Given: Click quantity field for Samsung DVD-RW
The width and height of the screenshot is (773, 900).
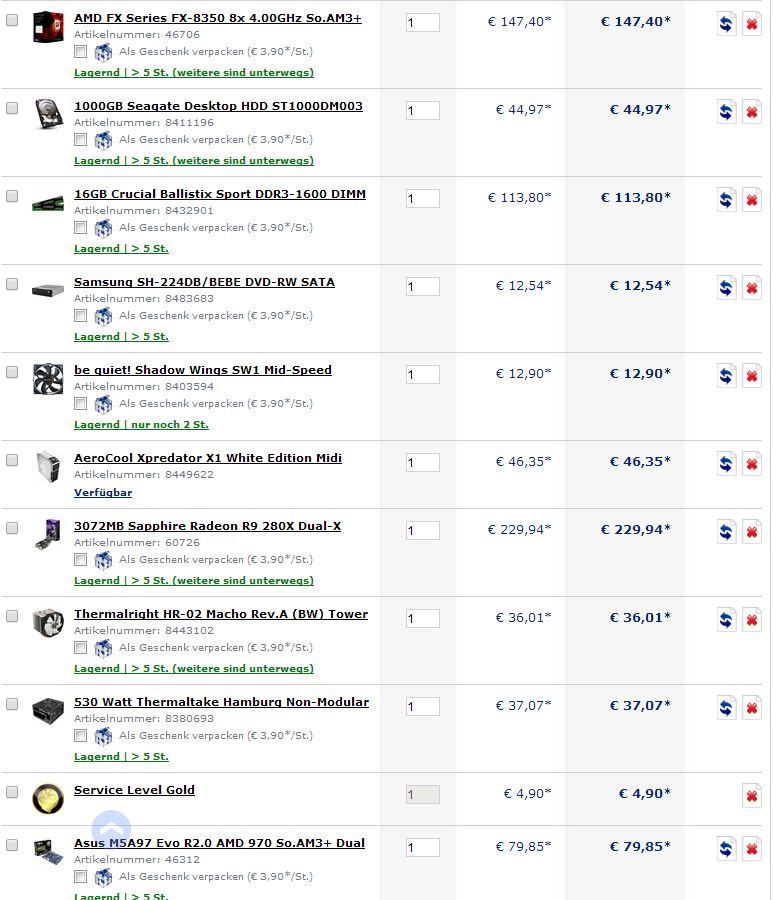Looking at the screenshot, I should (423, 286).
